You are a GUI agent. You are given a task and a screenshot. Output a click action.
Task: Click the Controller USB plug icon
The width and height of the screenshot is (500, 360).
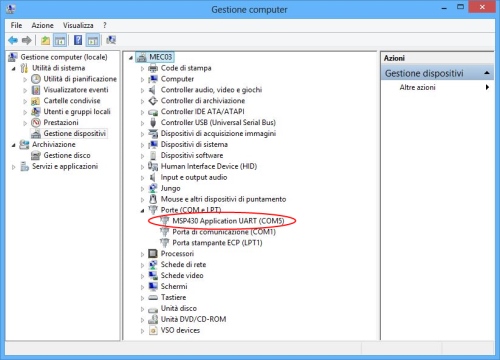153,123
